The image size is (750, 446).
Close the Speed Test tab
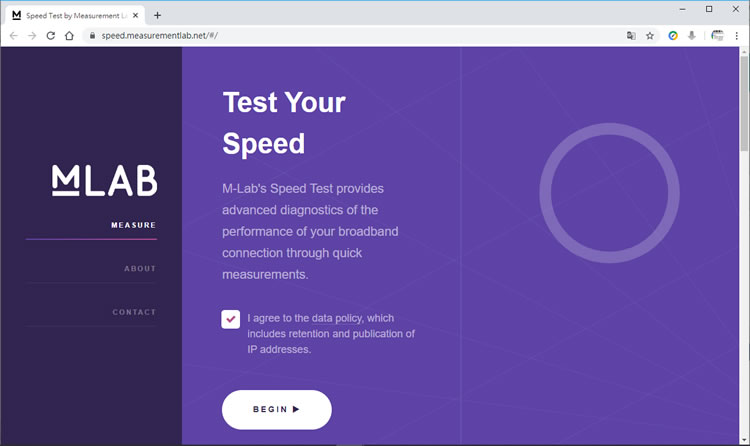(135, 15)
